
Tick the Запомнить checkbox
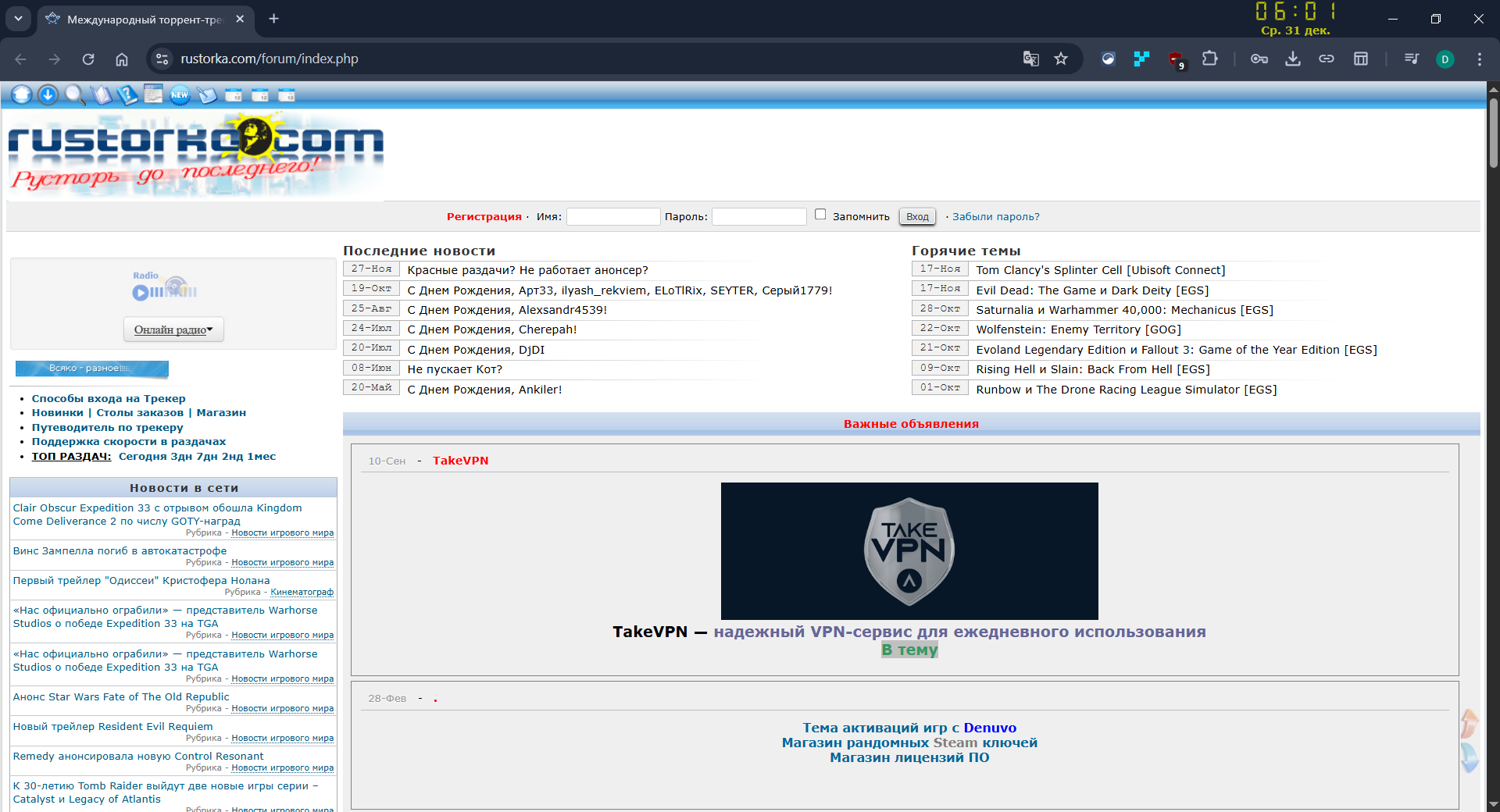820,215
